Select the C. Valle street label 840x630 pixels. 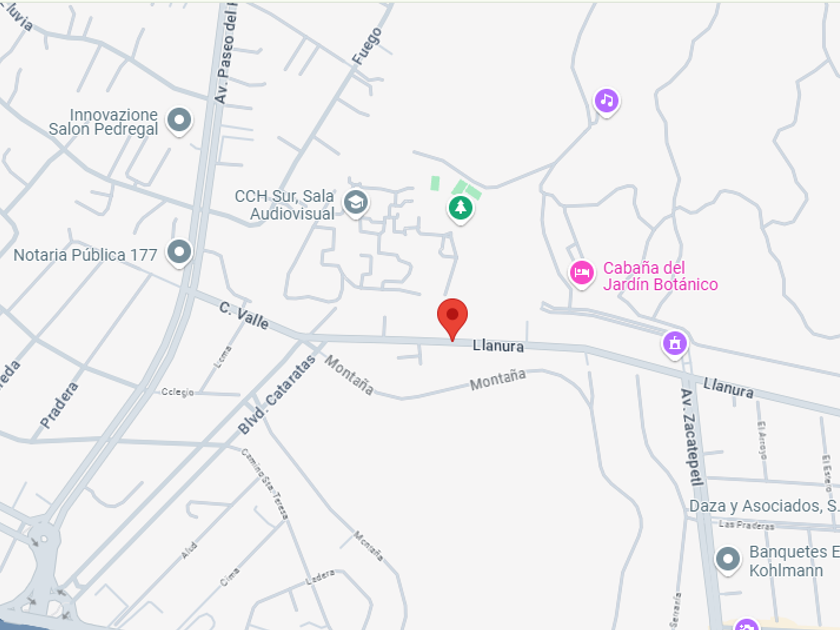coord(244,315)
